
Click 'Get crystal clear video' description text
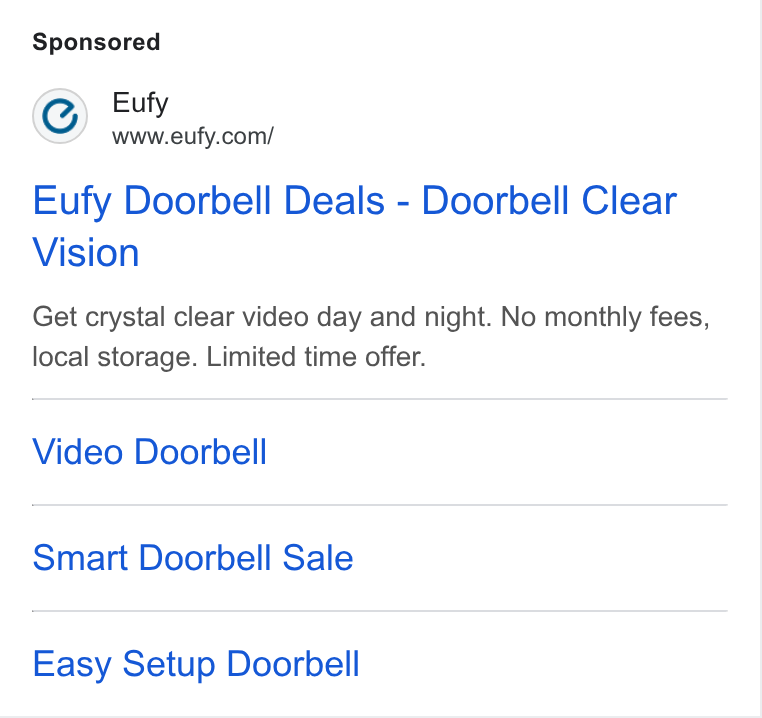click(x=171, y=317)
